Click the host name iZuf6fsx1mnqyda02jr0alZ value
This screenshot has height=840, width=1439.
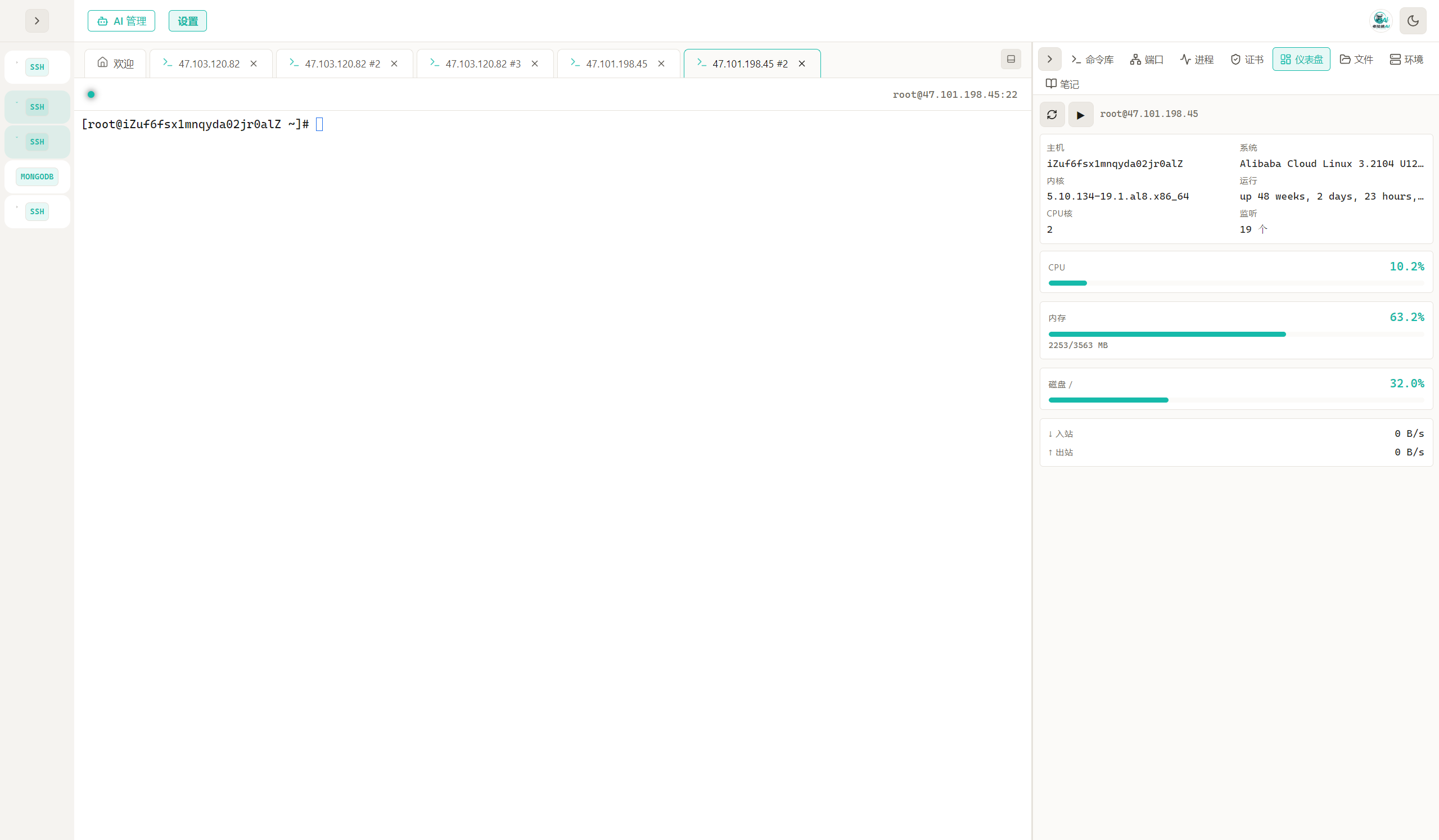pos(1115,164)
